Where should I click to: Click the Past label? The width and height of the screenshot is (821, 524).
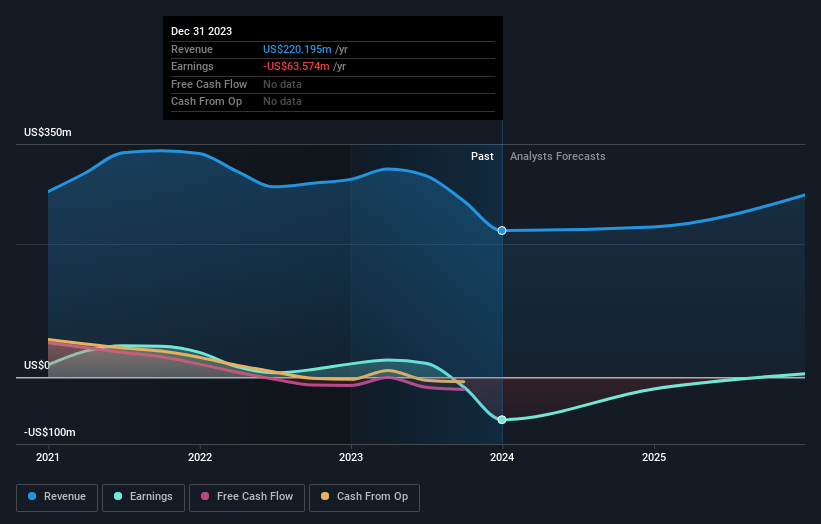482,156
